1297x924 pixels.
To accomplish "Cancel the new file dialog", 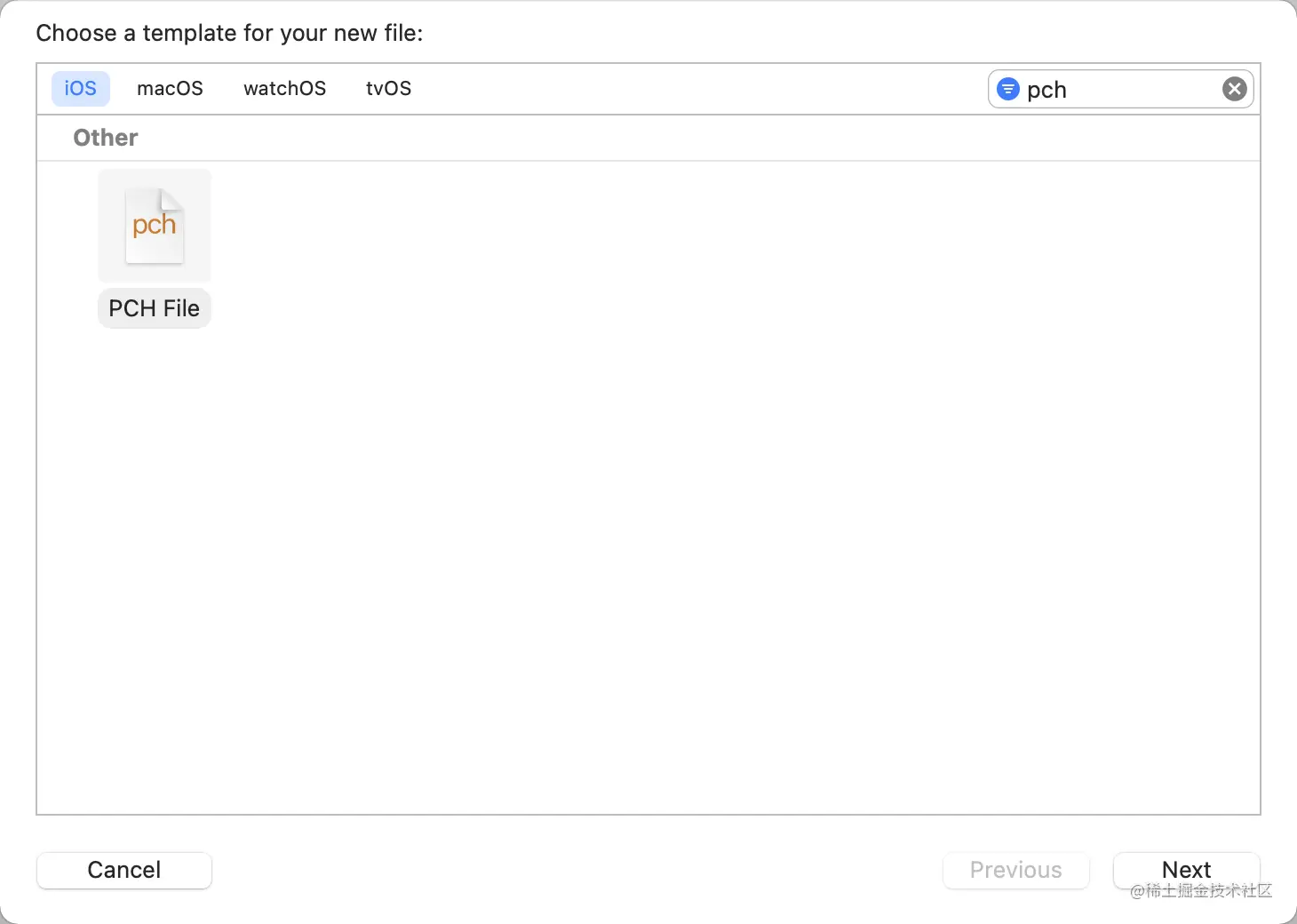I will coord(123,870).
